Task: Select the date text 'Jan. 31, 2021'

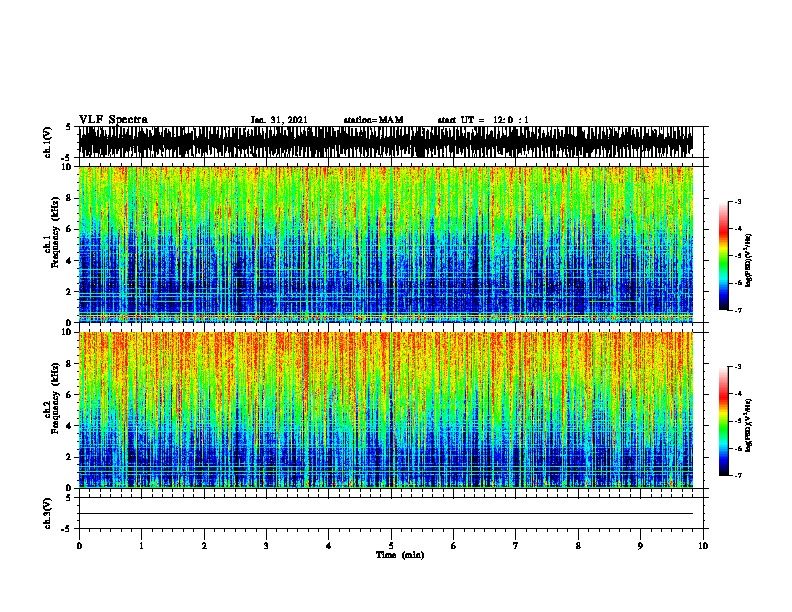Action: point(279,120)
